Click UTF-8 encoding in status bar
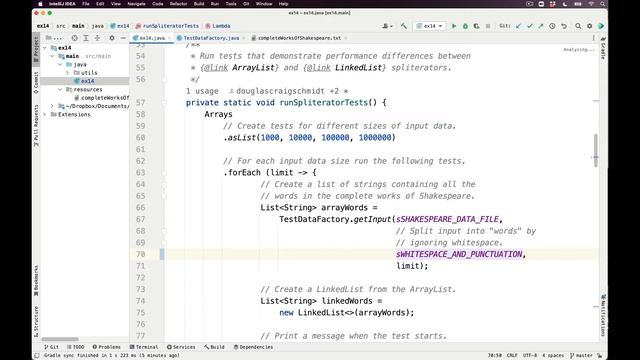 tap(530, 356)
